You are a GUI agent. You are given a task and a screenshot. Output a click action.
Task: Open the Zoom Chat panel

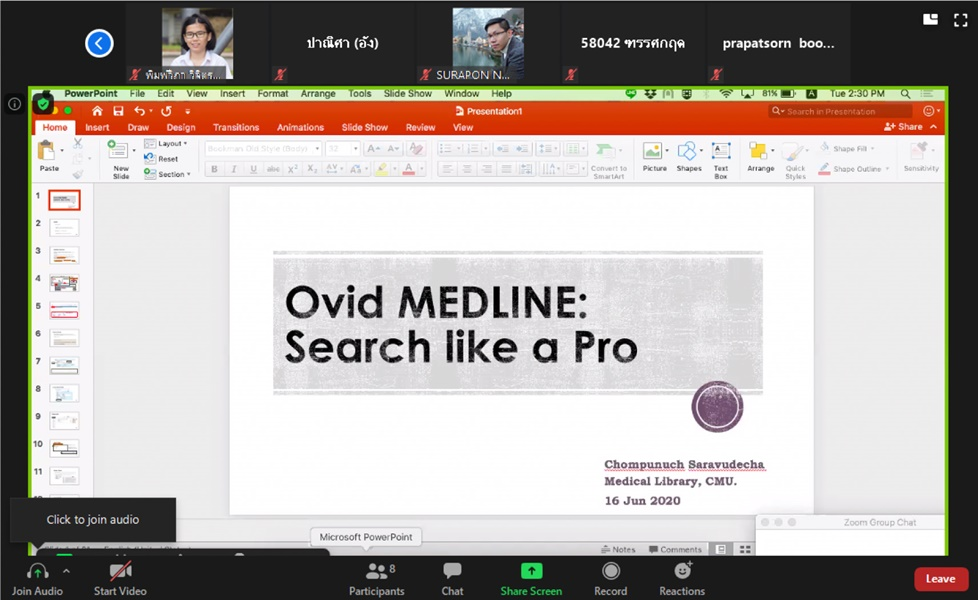(x=452, y=572)
